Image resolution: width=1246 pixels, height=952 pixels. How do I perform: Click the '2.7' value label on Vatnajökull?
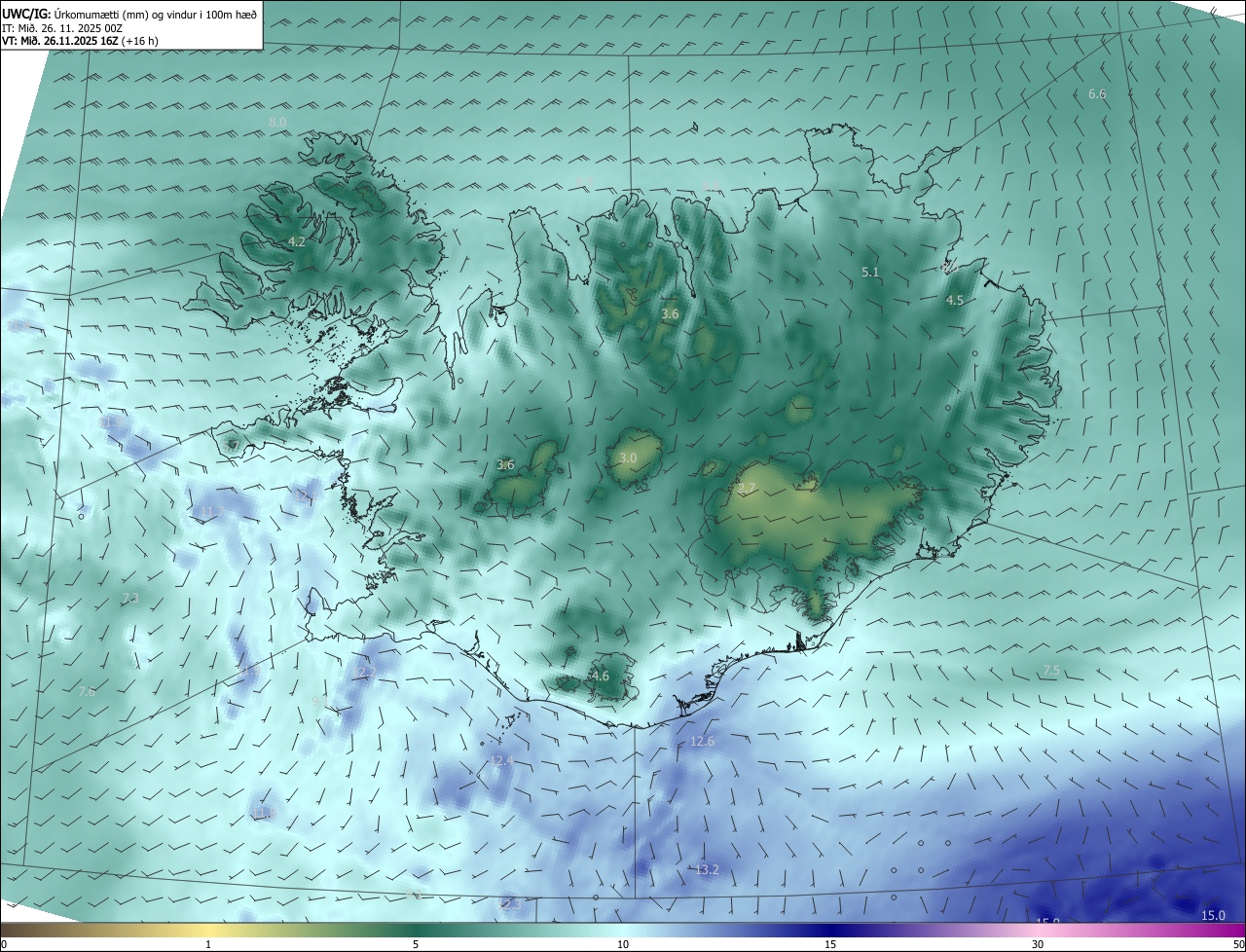747,488
